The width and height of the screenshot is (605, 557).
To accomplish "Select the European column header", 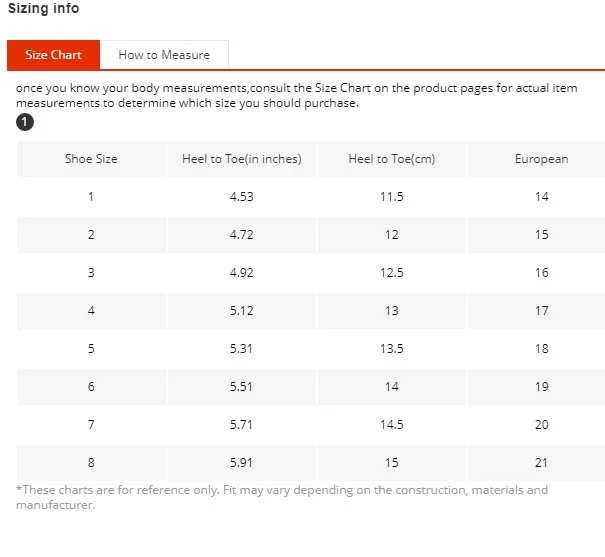I will [x=541, y=159].
